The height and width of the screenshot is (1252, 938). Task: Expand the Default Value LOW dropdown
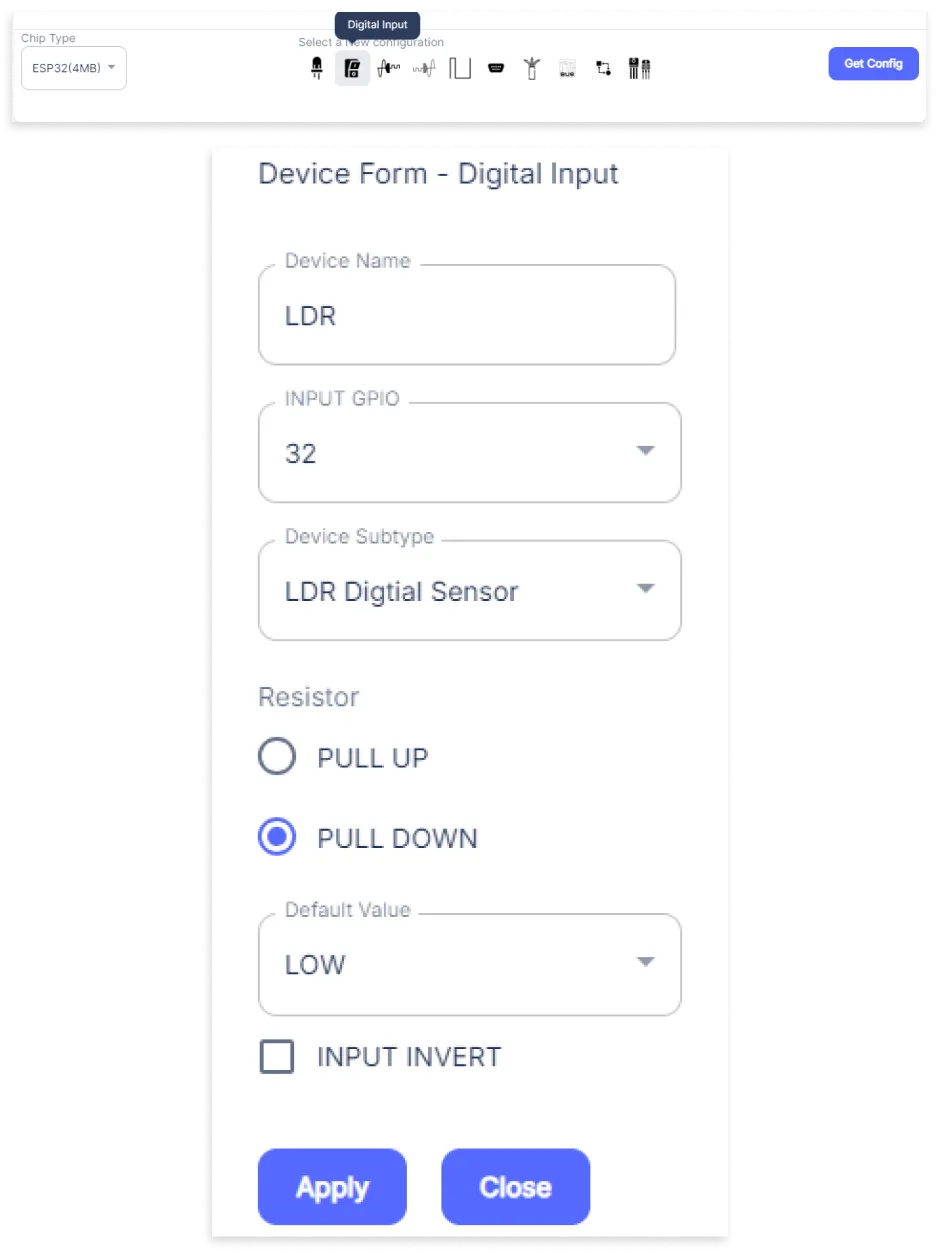470,965
